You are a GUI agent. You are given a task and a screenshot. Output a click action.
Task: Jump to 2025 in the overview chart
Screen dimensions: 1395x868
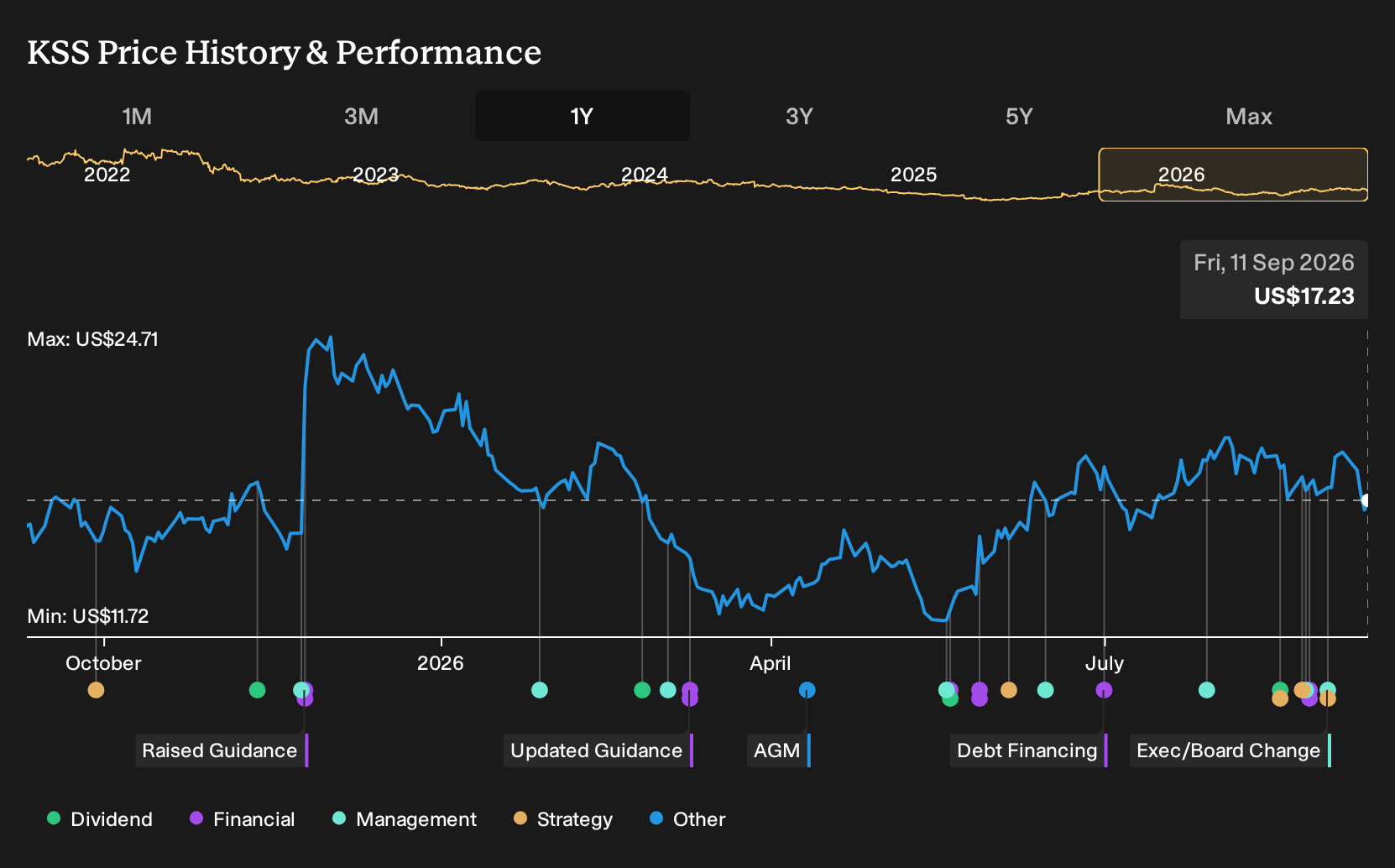coord(913,175)
